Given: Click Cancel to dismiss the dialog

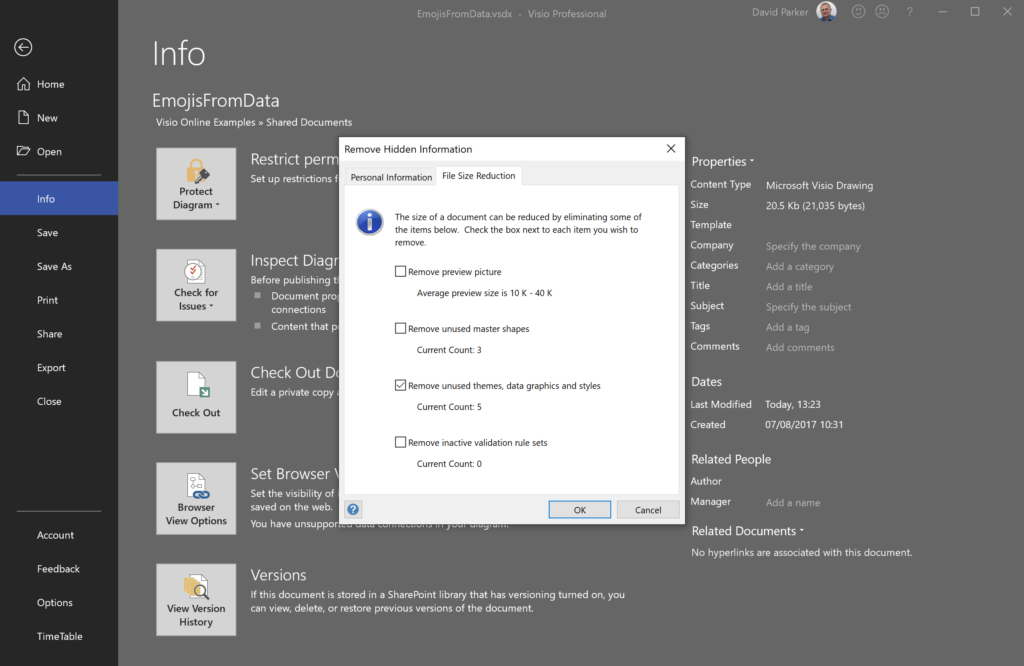Looking at the screenshot, I should pos(648,508).
